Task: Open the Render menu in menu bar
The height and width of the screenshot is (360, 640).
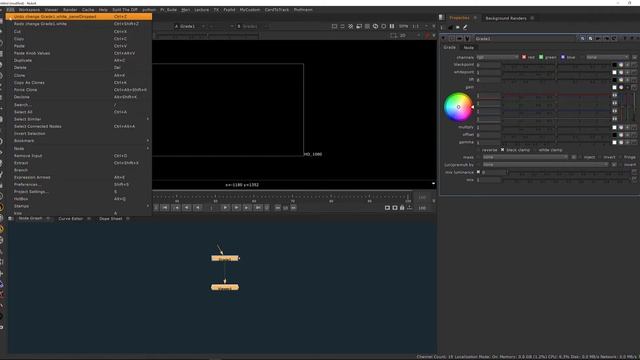Action: 70,9
